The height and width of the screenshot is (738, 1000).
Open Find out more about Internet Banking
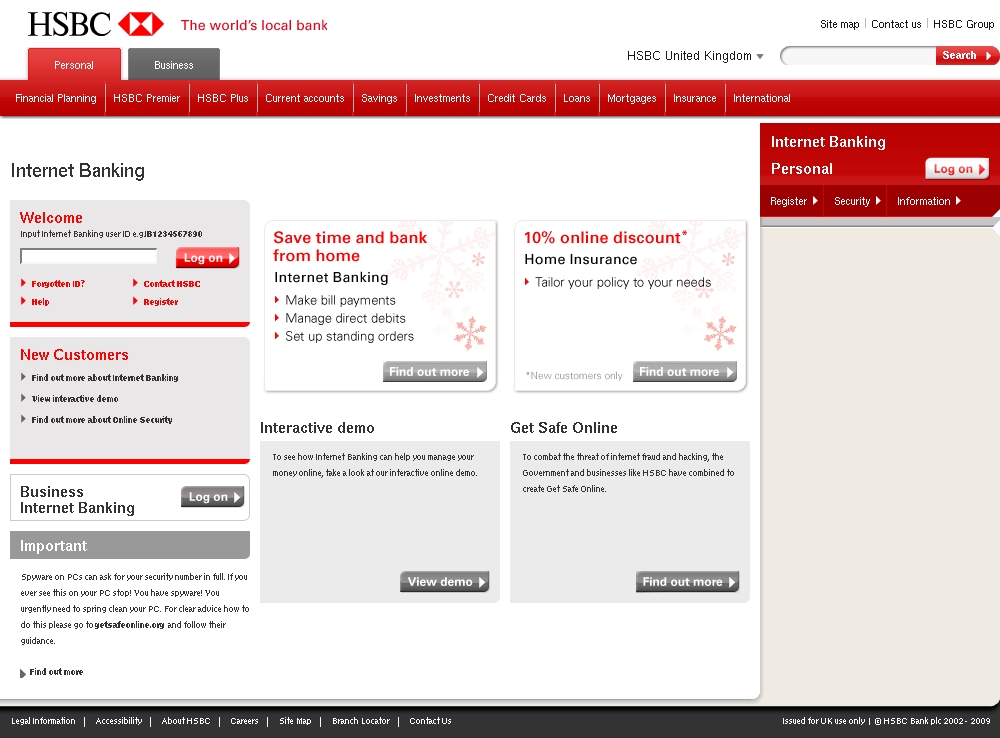(x=105, y=378)
